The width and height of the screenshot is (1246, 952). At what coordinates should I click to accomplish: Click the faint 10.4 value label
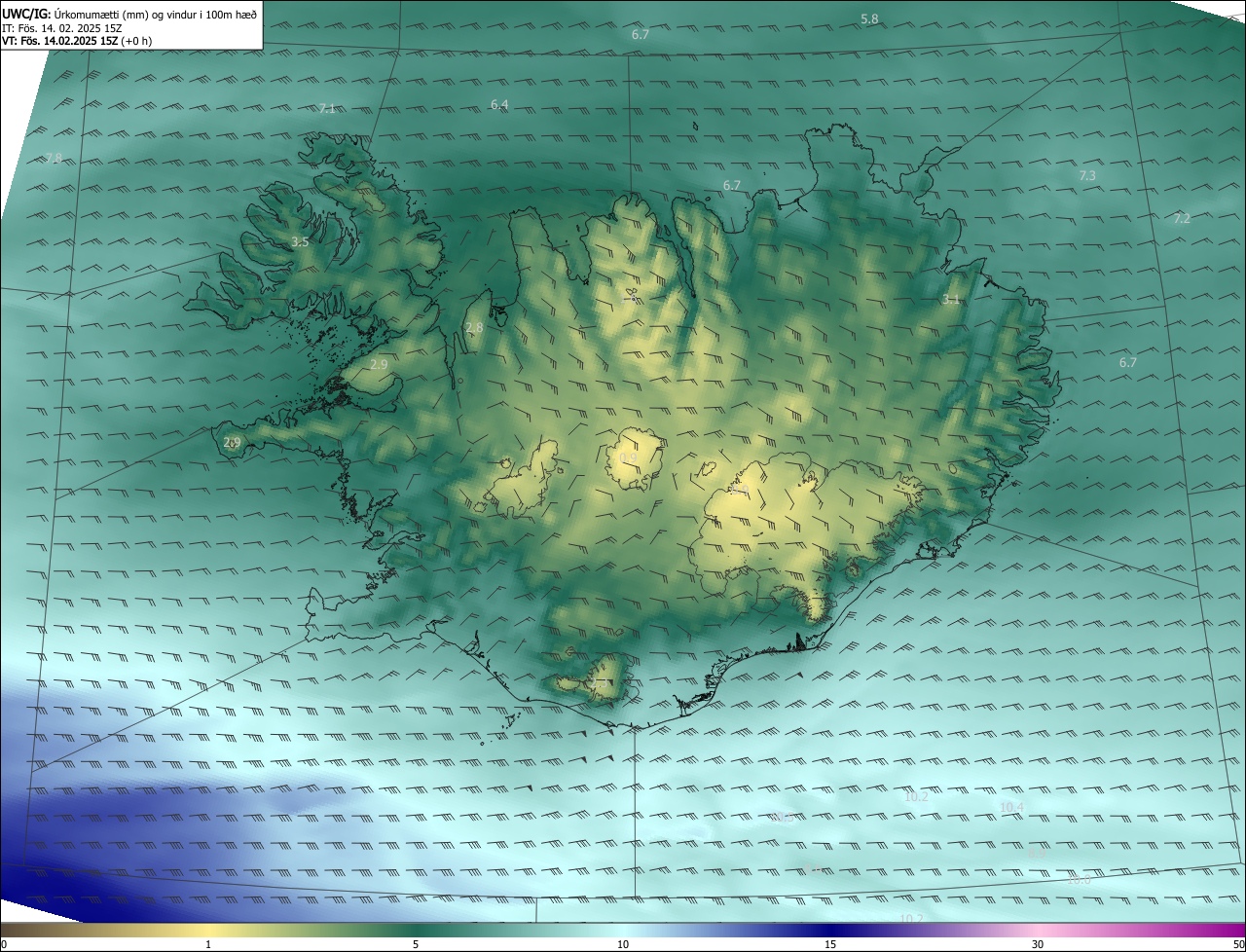tap(1011, 808)
